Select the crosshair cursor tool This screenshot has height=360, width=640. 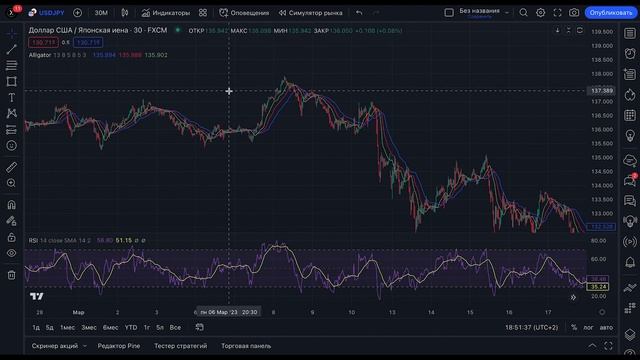11,33
